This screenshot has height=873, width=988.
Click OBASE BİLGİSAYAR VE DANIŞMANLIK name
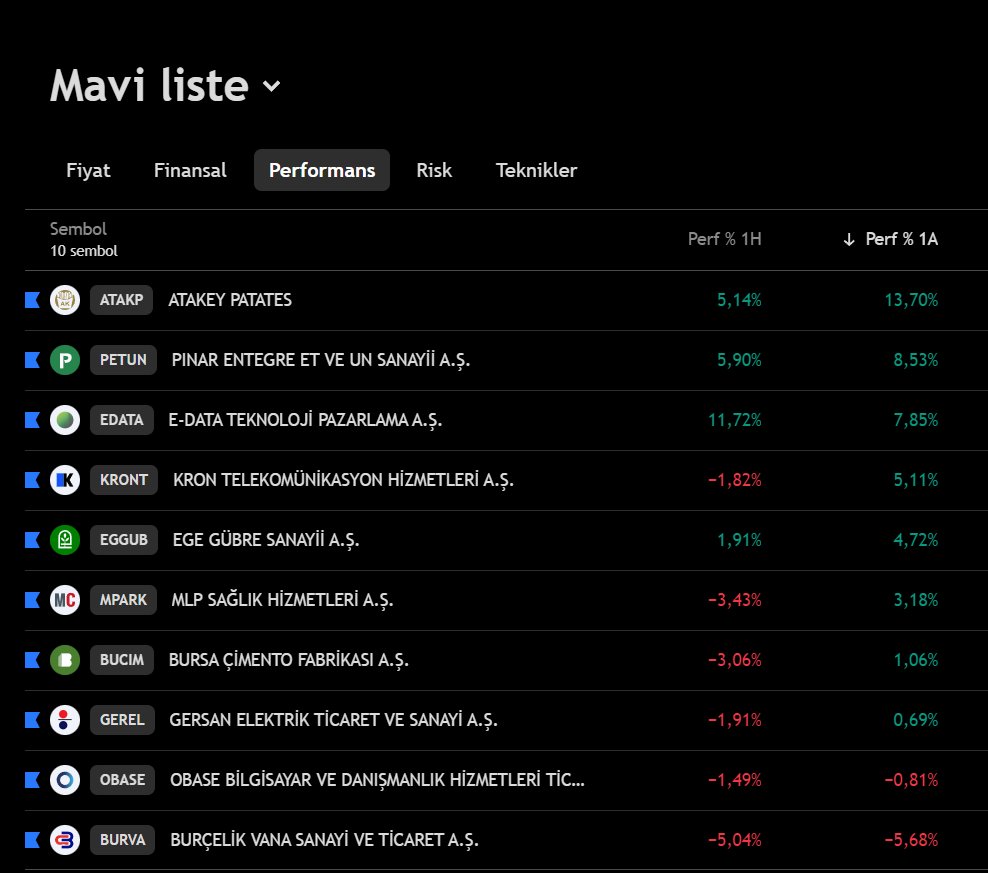coord(377,780)
